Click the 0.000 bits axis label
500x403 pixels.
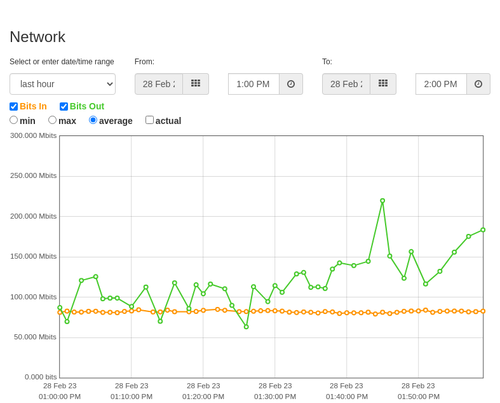(41, 377)
